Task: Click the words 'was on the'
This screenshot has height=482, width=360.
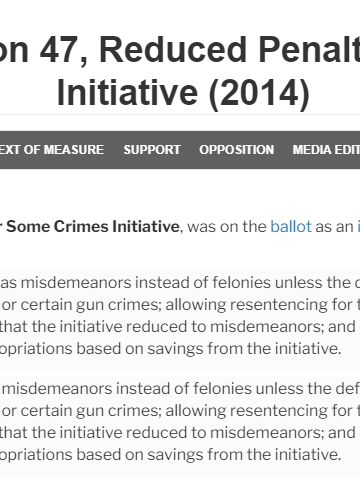Action: [227, 227]
